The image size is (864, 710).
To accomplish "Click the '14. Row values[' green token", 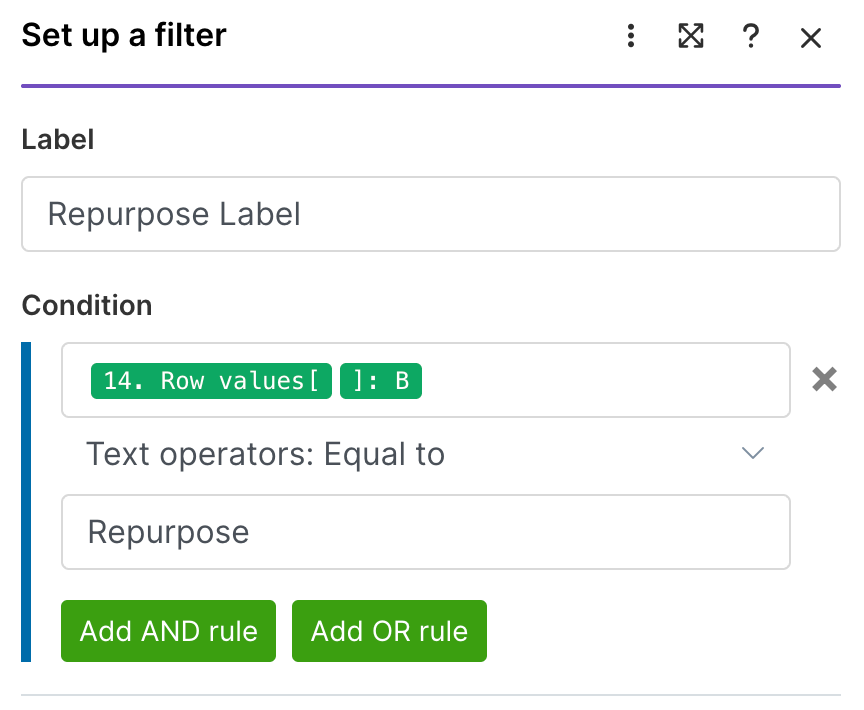I will pyautogui.click(x=211, y=381).
